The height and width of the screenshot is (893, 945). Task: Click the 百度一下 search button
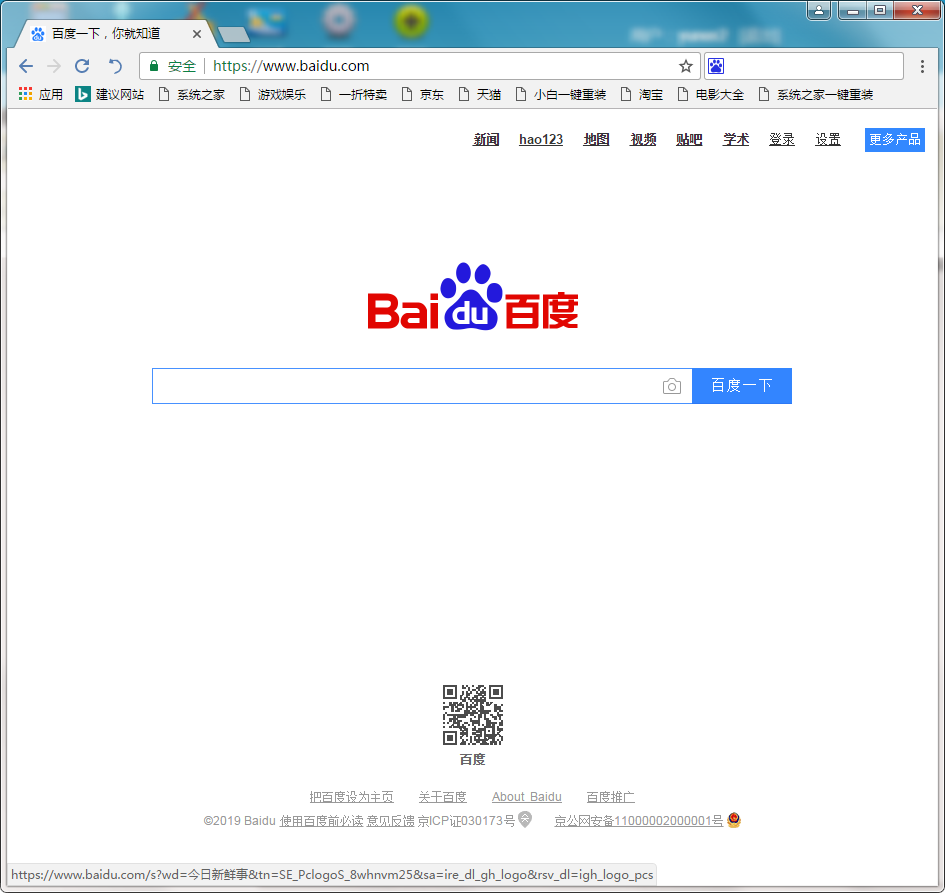(741, 386)
